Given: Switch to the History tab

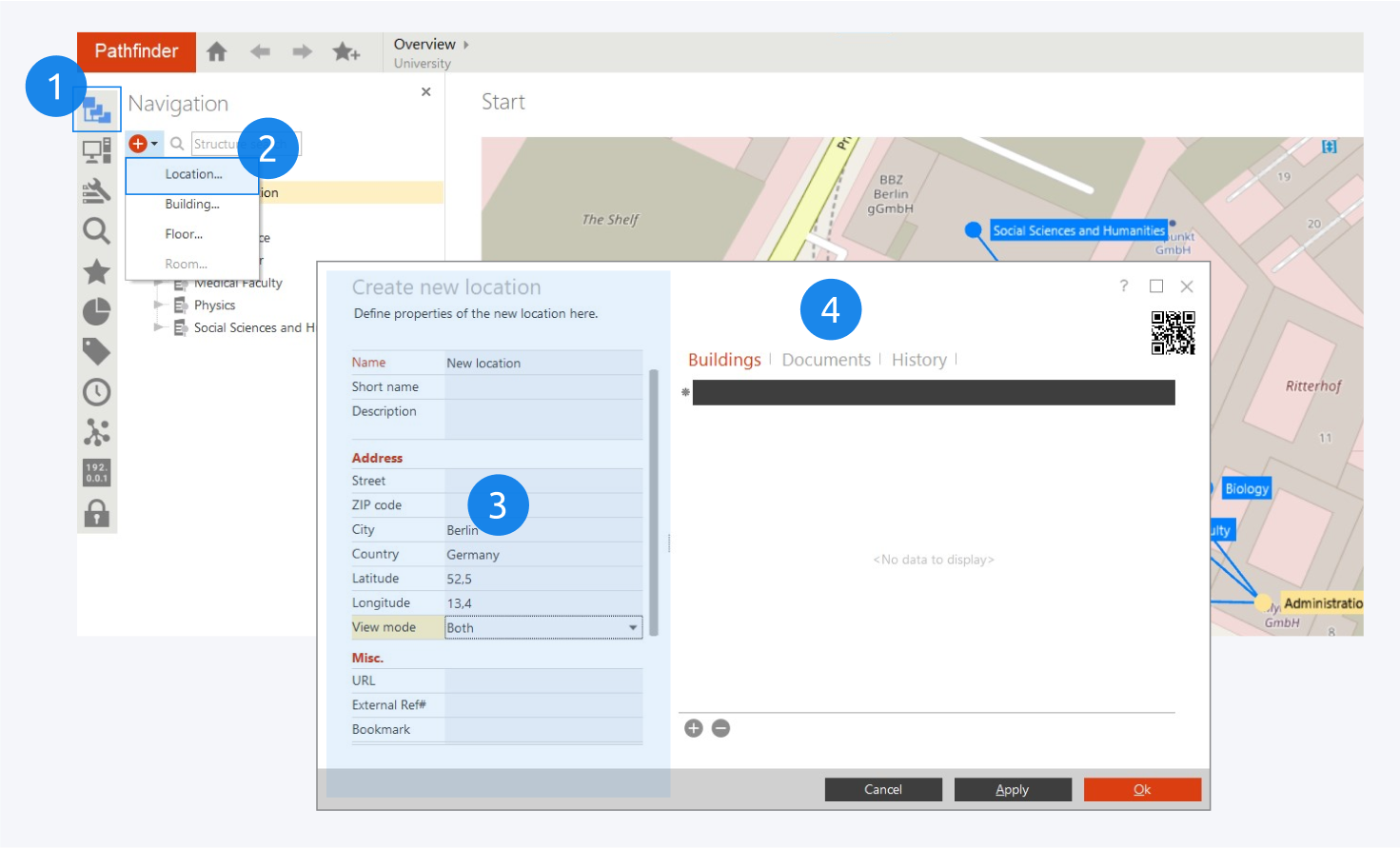Looking at the screenshot, I should click(918, 360).
